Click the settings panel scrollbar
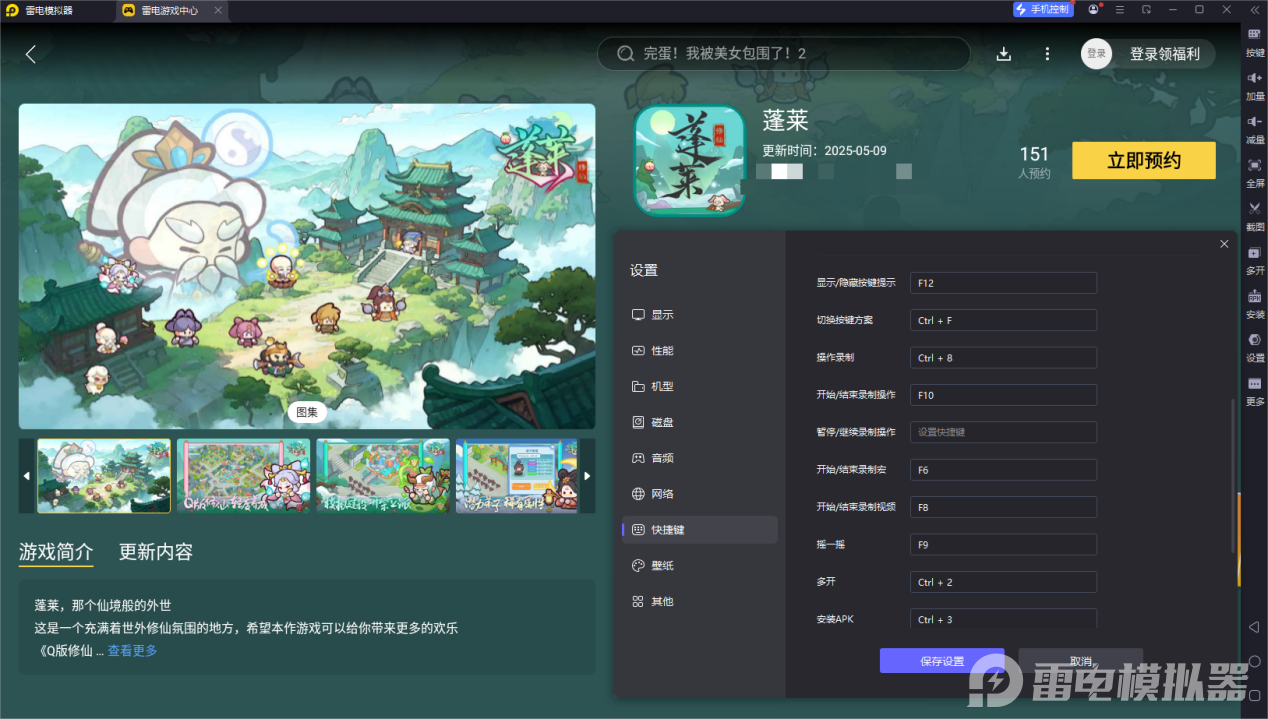The width and height of the screenshot is (1268, 719). 1232,470
